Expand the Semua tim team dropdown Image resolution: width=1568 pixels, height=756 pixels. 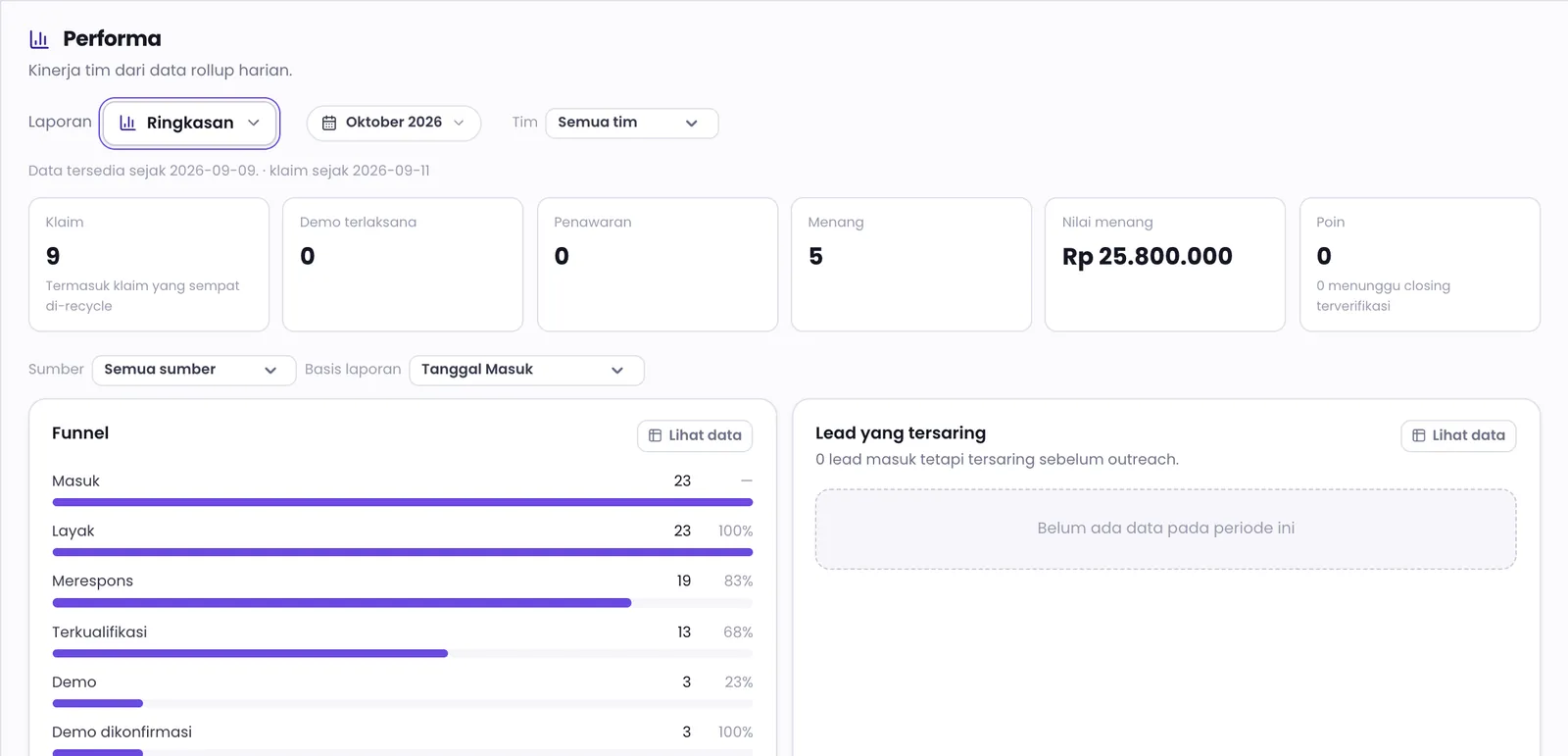(x=632, y=123)
